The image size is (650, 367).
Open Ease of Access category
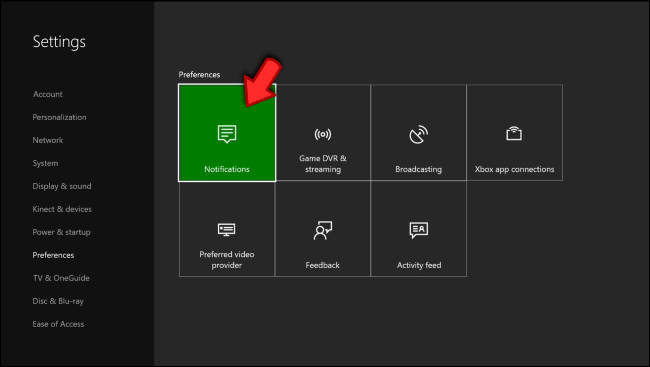(x=58, y=324)
